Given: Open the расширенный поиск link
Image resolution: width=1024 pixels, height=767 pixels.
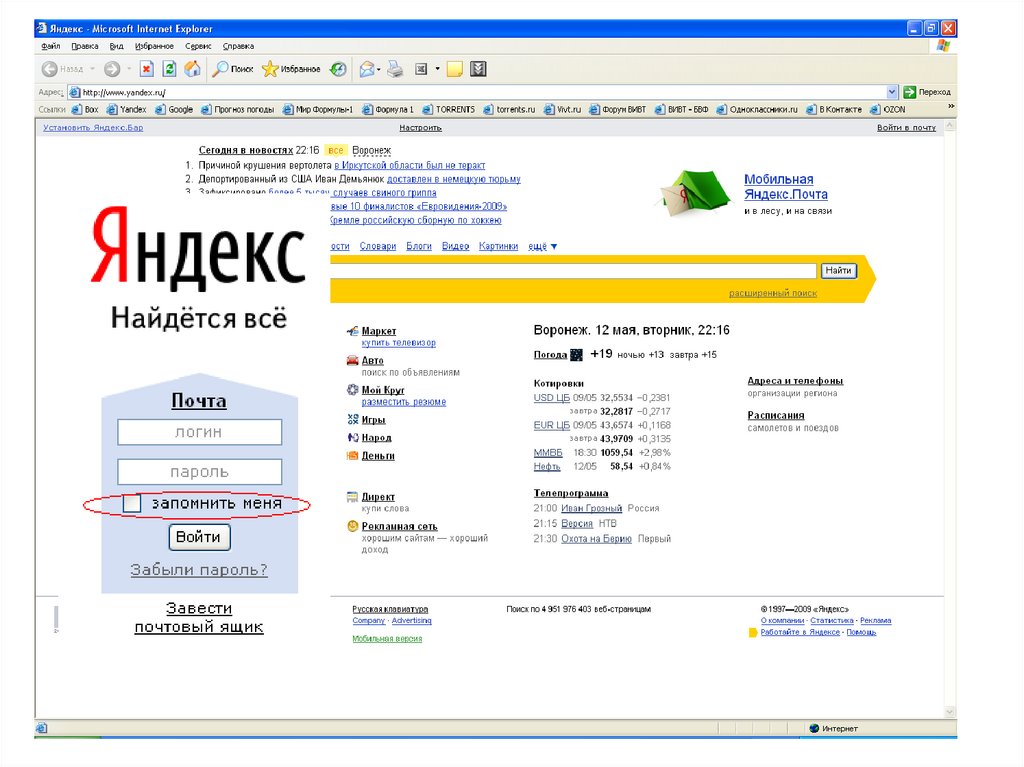Looking at the screenshot, I should [x=773, y=293].
